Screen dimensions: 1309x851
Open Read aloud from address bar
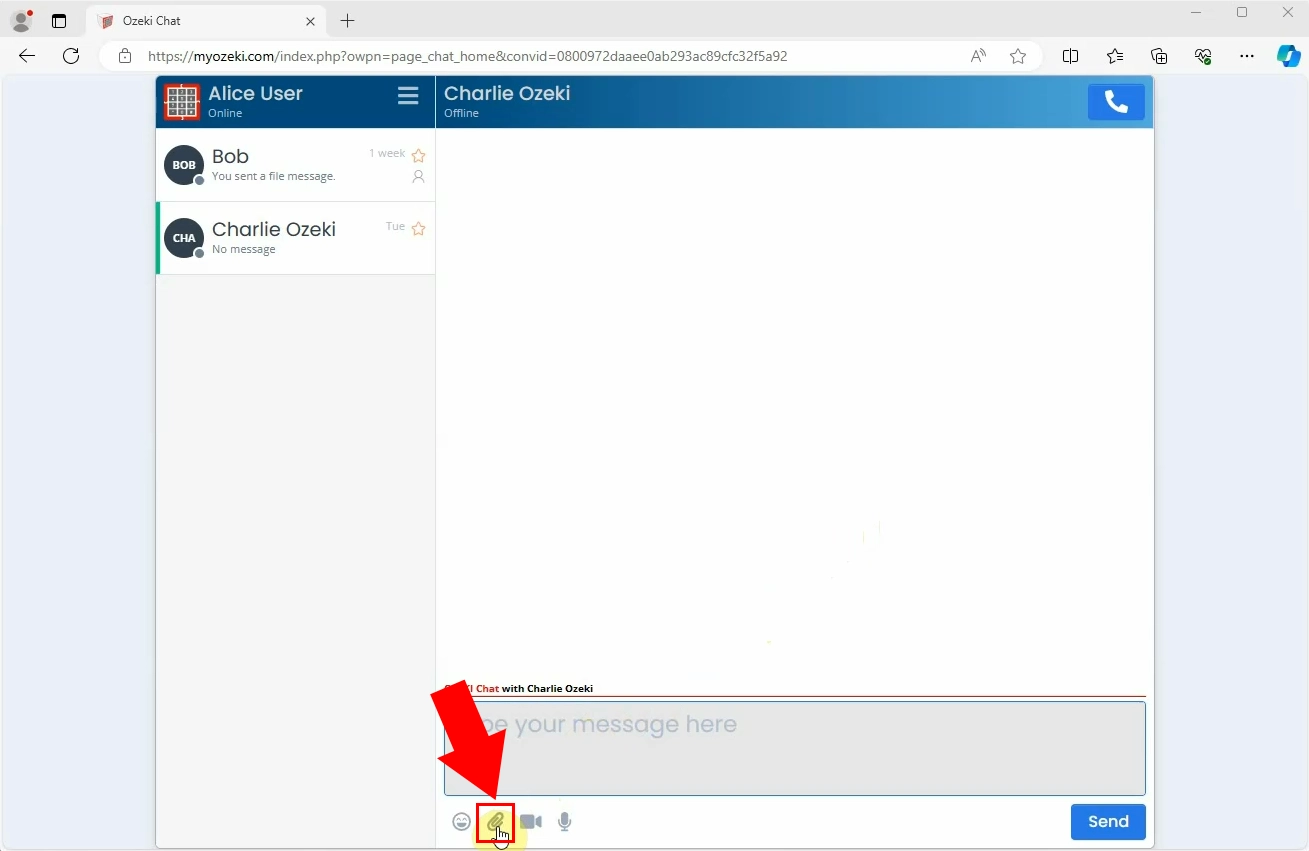(978, 56)
